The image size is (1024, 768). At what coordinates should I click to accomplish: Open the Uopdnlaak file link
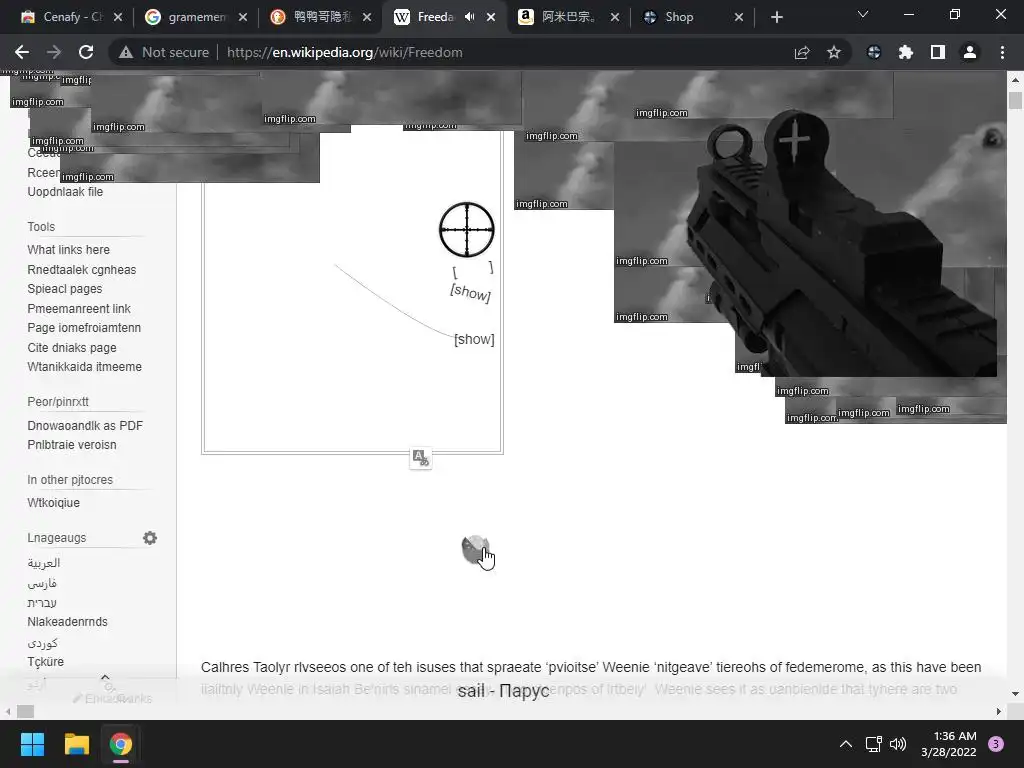65,191
